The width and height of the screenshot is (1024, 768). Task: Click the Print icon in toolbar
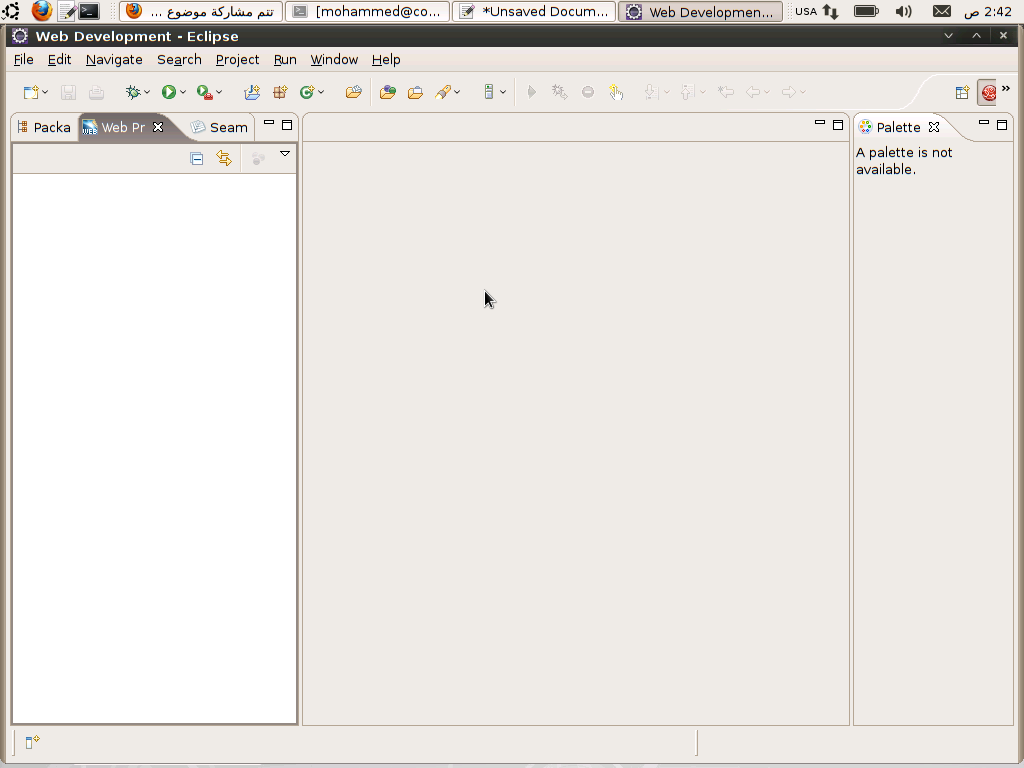[x=96, y=92]
